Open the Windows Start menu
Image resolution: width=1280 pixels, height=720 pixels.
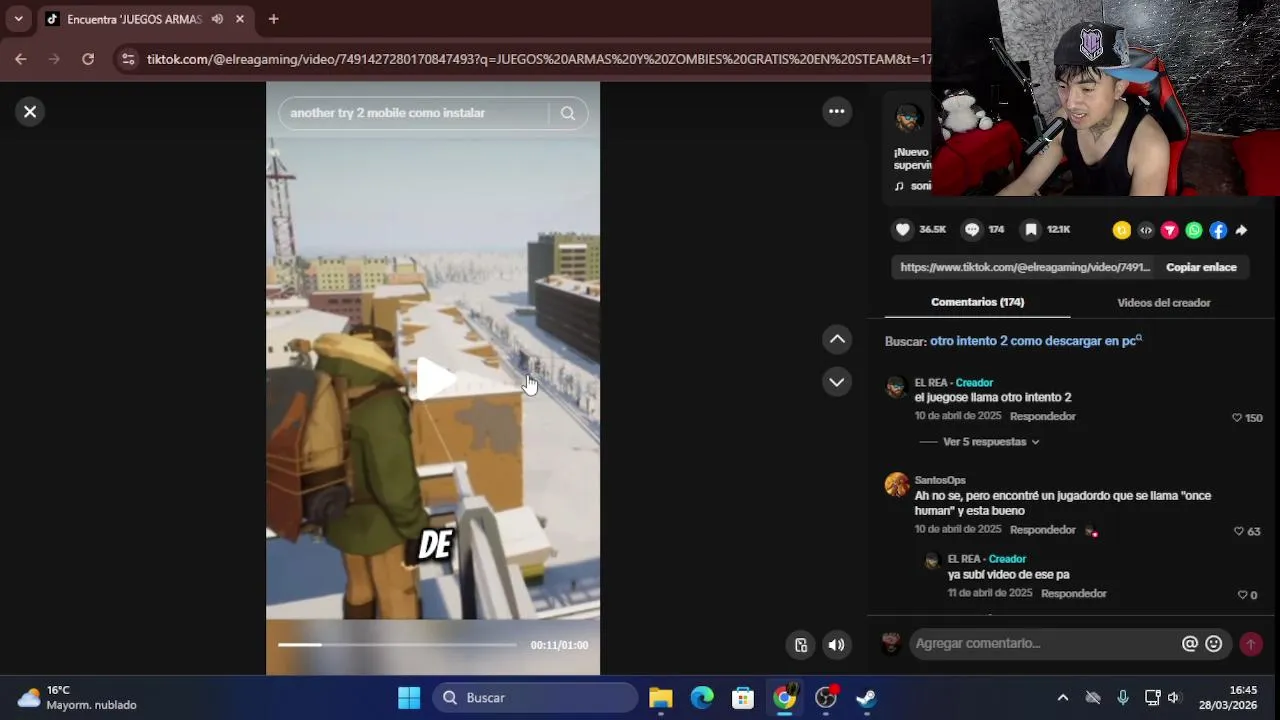409,698
